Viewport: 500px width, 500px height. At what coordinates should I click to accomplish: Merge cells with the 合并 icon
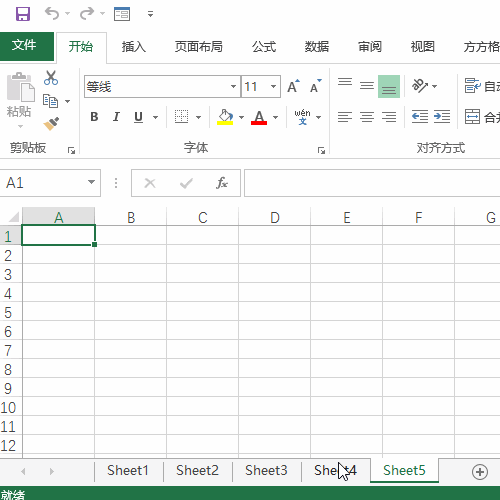pos(473,117)
